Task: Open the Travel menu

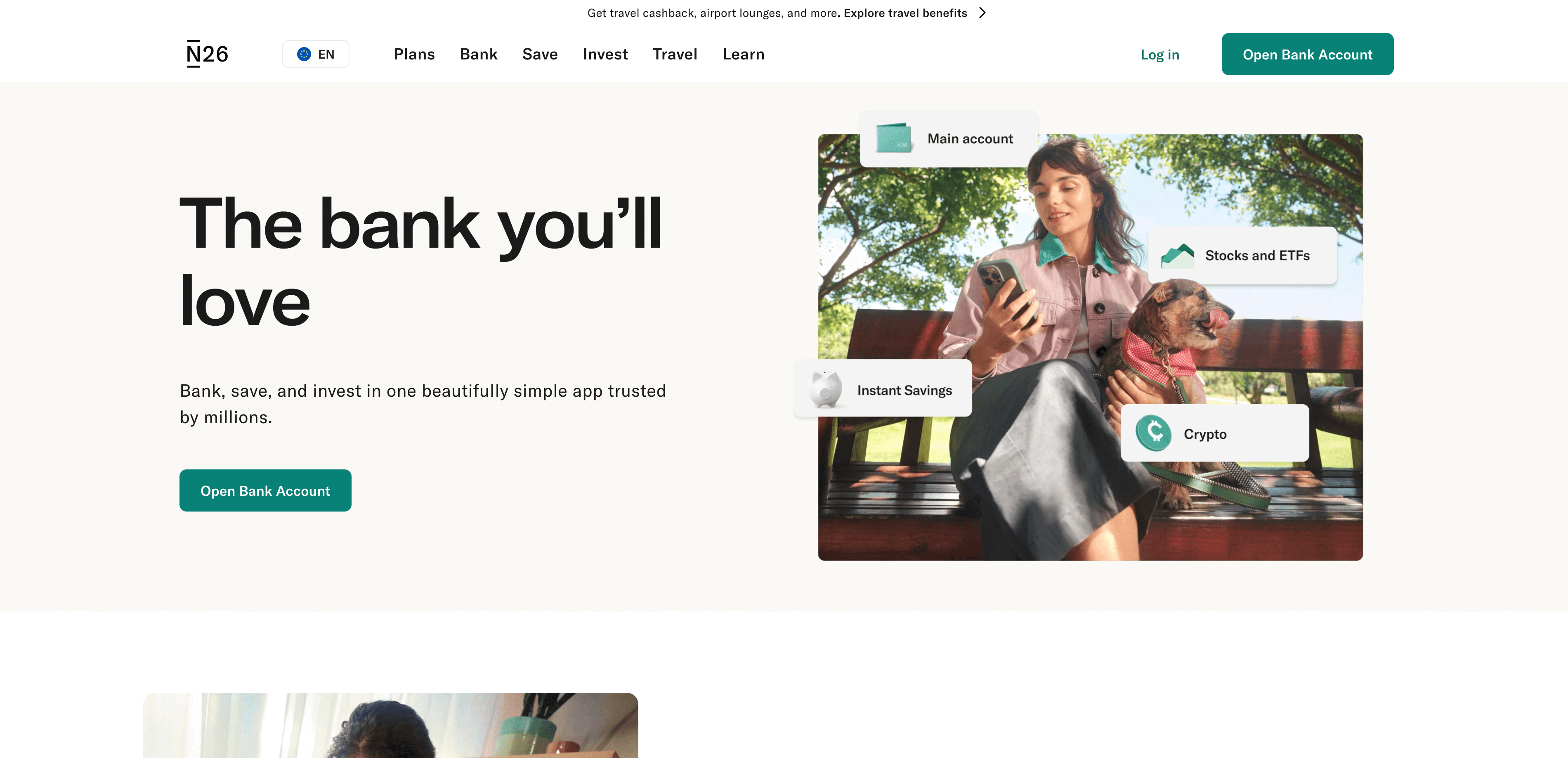Action: coord(674,54)
